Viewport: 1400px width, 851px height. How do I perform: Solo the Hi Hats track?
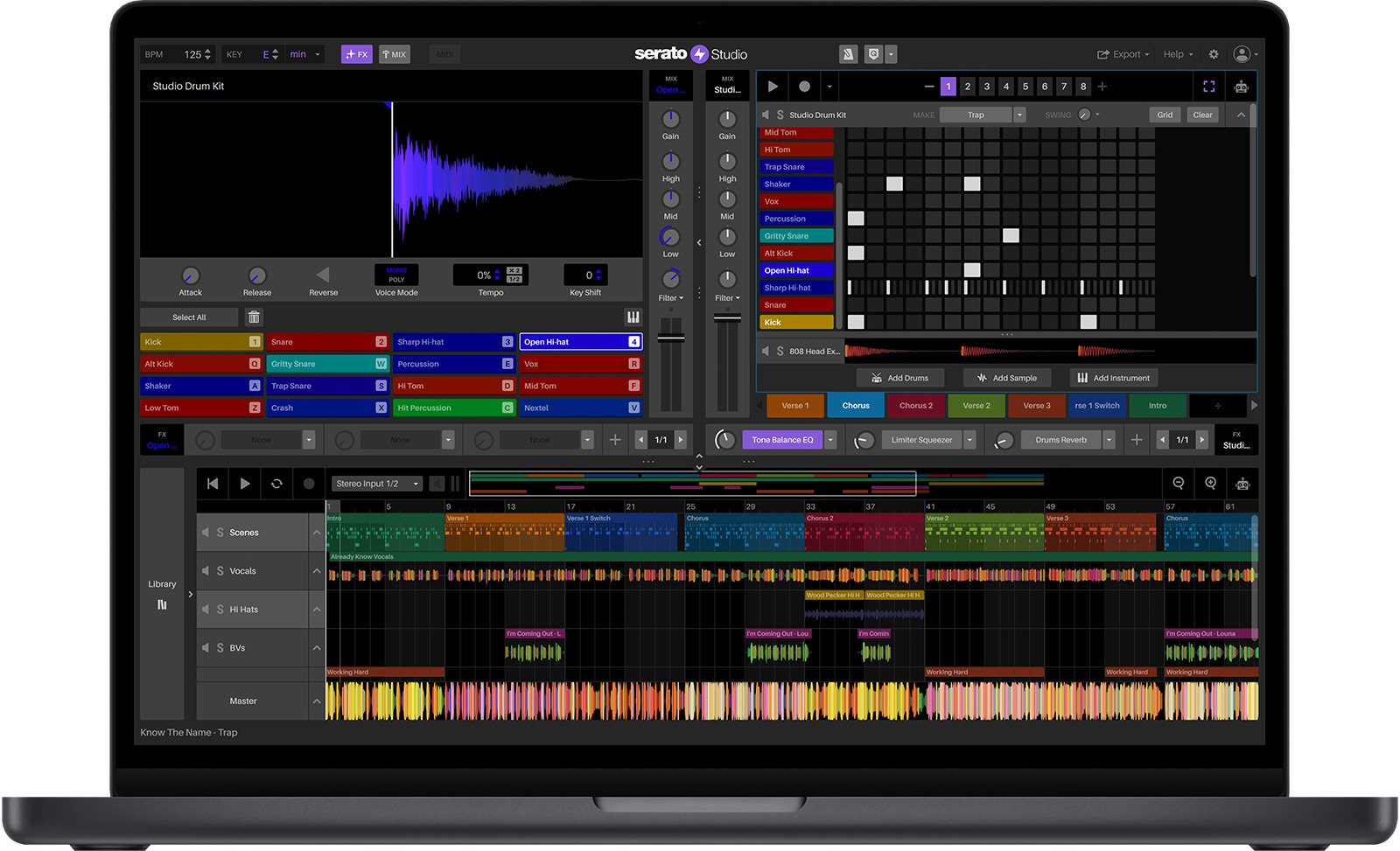[x=220, y=610]
